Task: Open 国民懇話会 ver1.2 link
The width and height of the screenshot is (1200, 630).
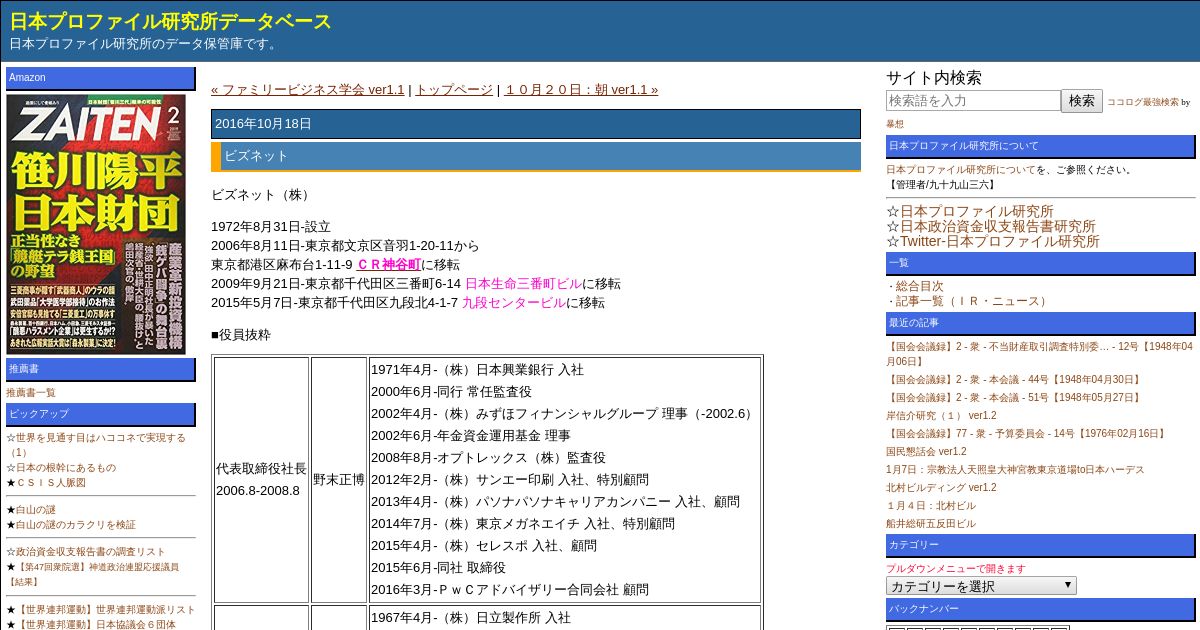Action: pos(926,452)
